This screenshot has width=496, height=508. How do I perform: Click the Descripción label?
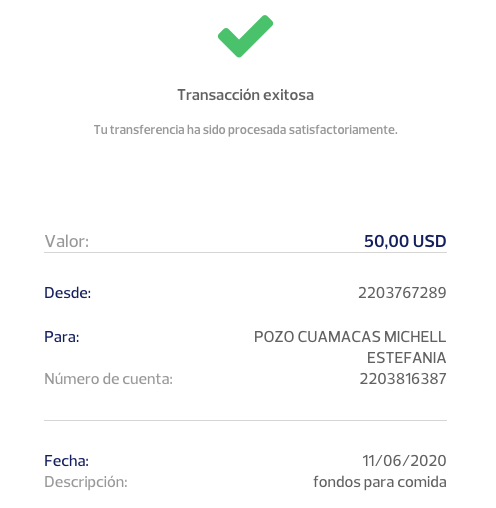[x=86, y=482]
